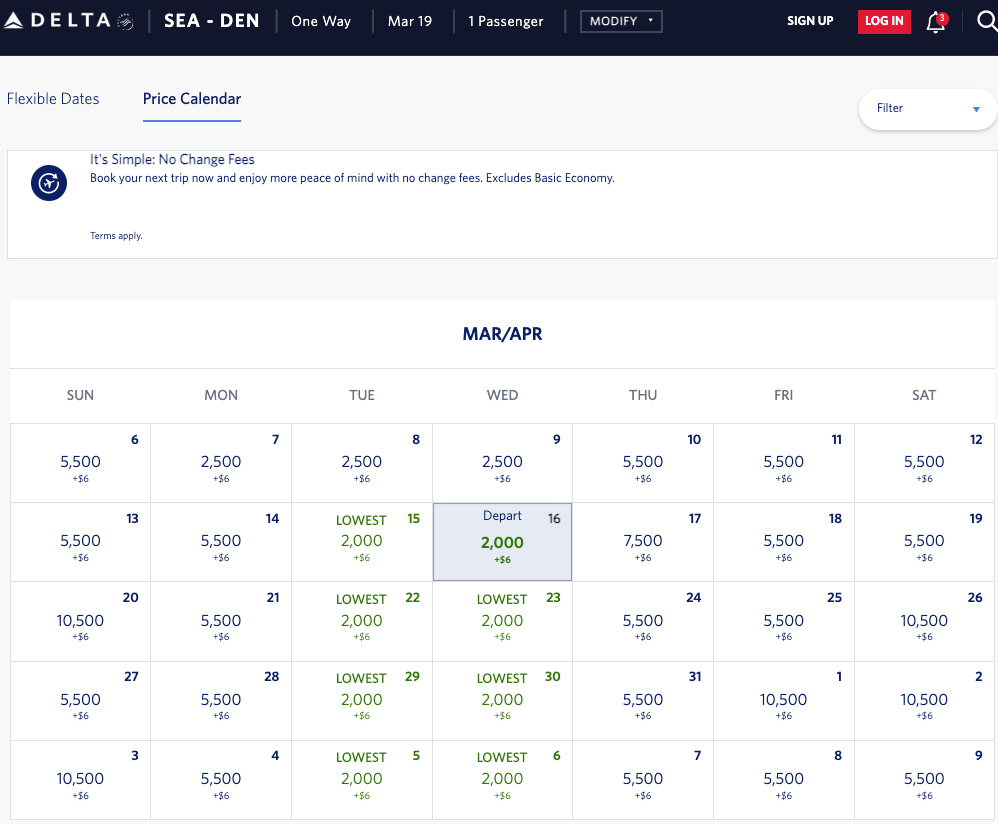Viewport: 998px width, 824px height.
Task: Pick the 7,500 miles fare on the 17th
Action: pyautogui.click(x=643, y=542)
